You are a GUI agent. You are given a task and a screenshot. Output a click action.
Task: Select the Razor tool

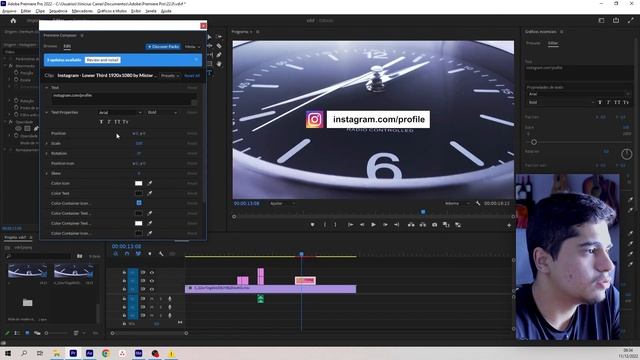coord(219,46)
